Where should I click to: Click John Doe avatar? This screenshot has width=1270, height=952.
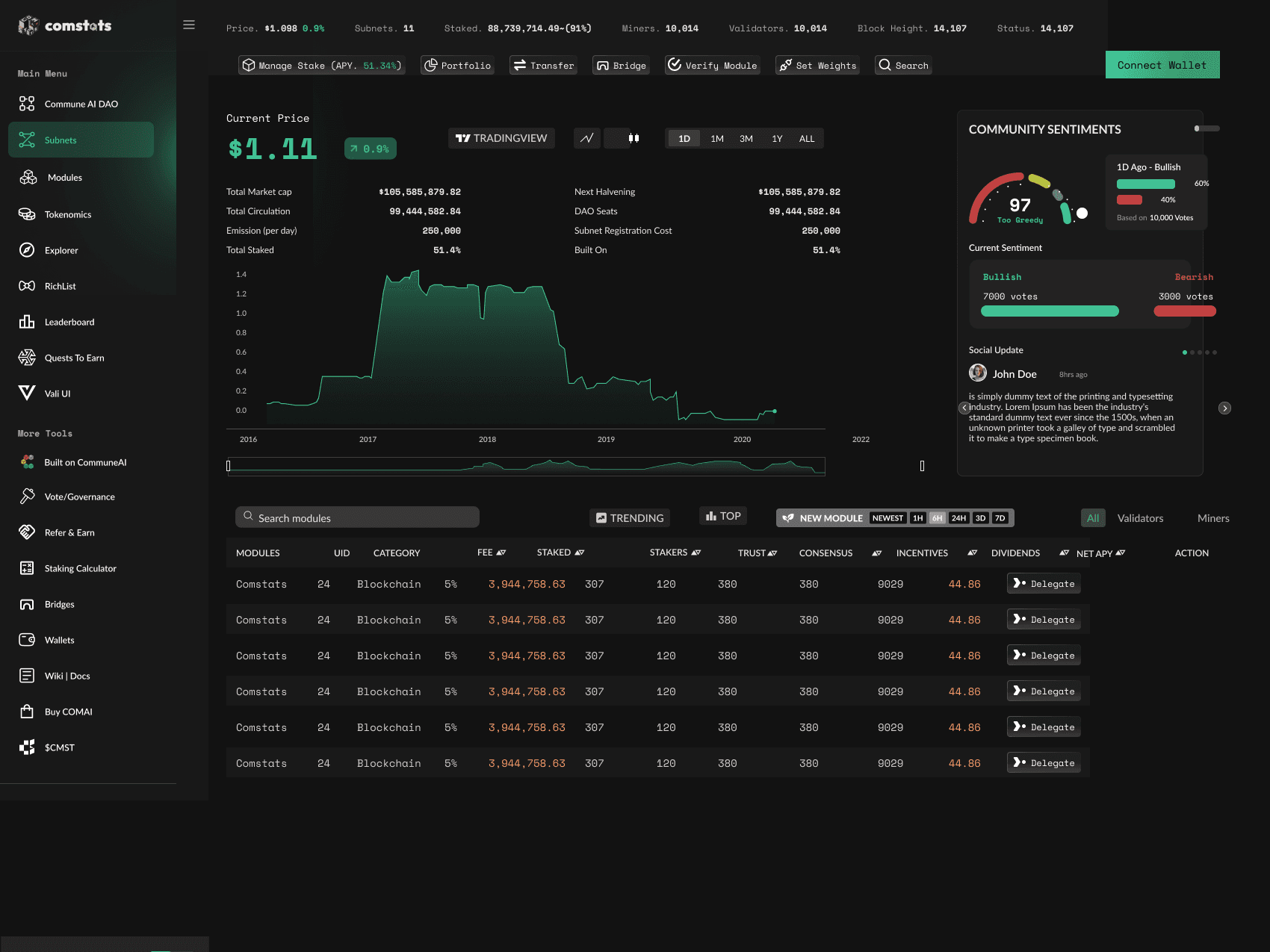(978, 373)
